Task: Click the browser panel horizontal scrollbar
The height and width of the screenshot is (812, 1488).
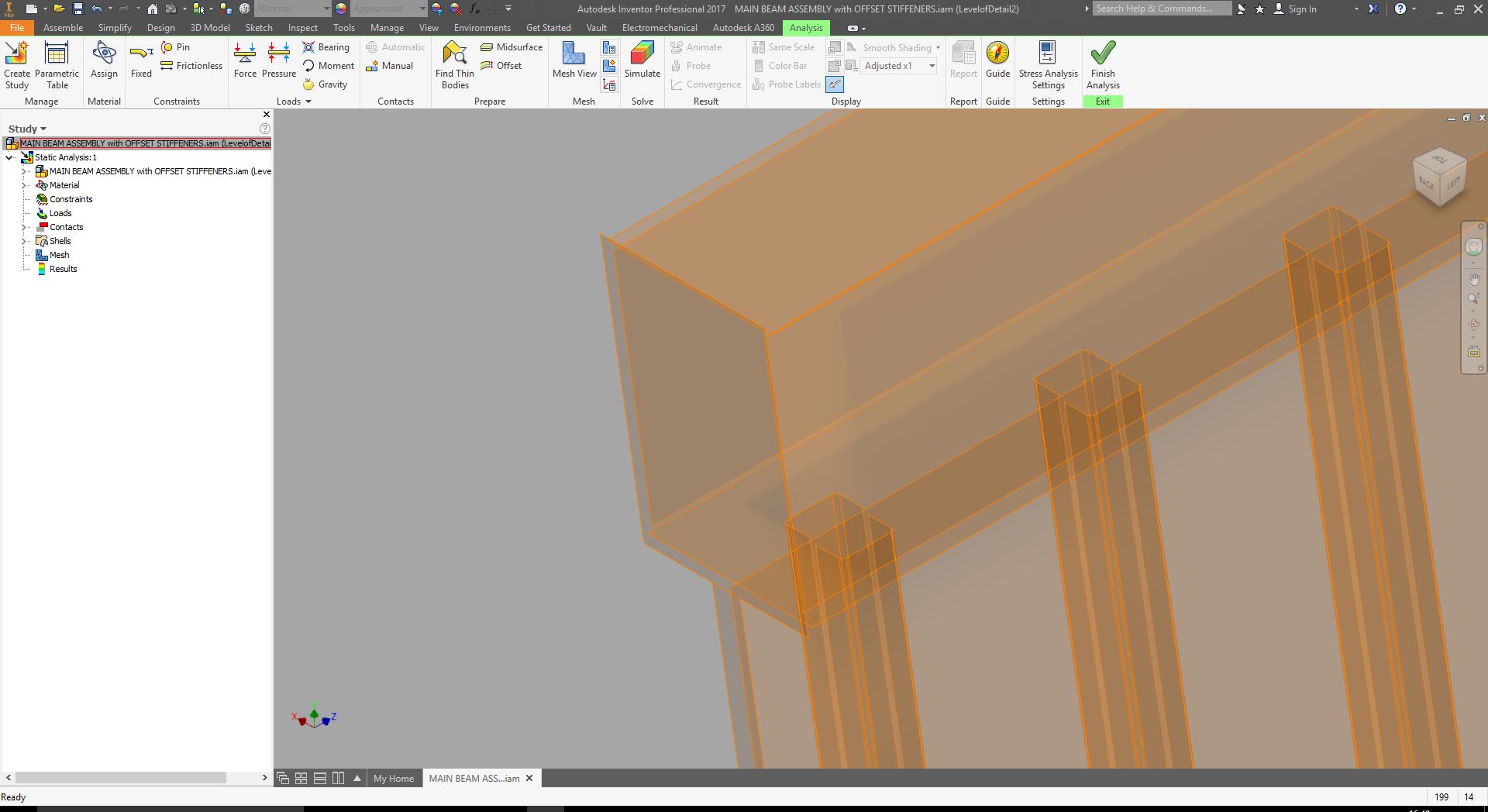Action: [x=120, y=777]
